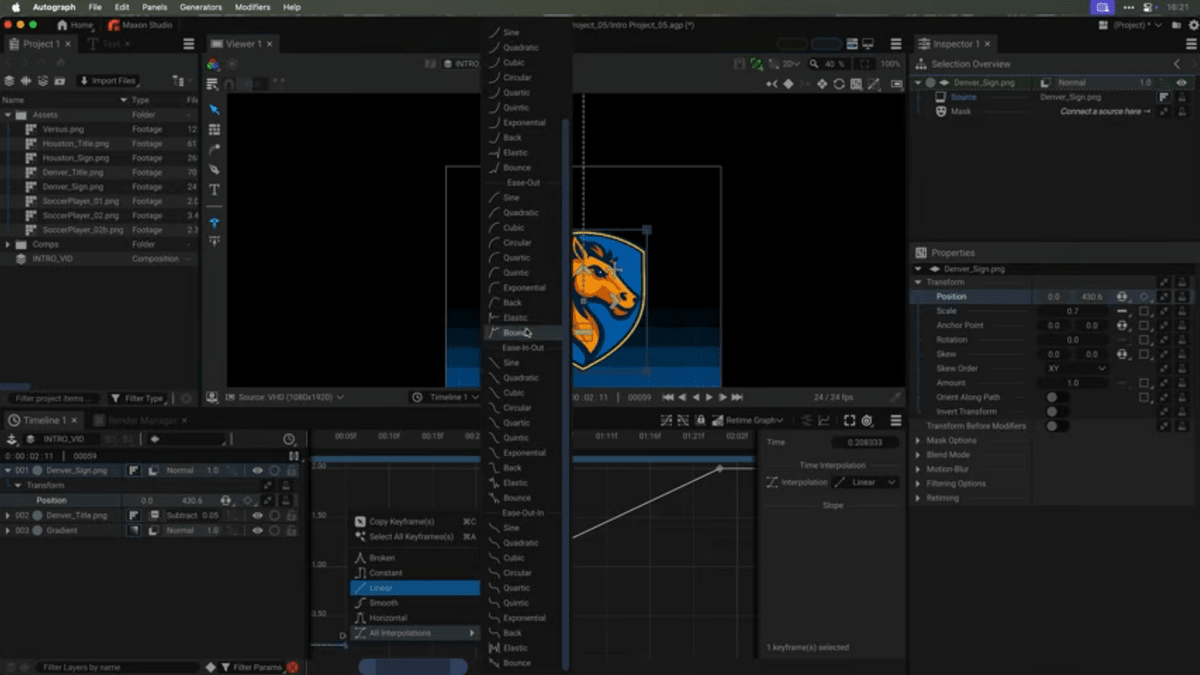Click the viewer color channels icon
The image size is (1200, 675).
pyautogui.click(x=213, y=64)
